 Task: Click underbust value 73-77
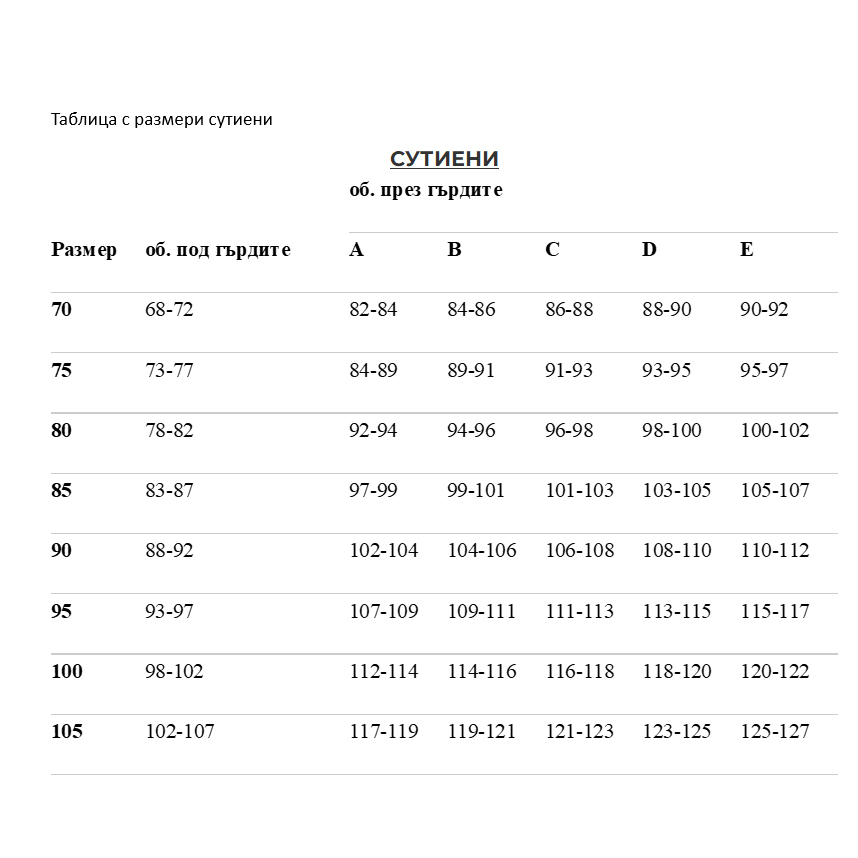(x=169, y=371)
